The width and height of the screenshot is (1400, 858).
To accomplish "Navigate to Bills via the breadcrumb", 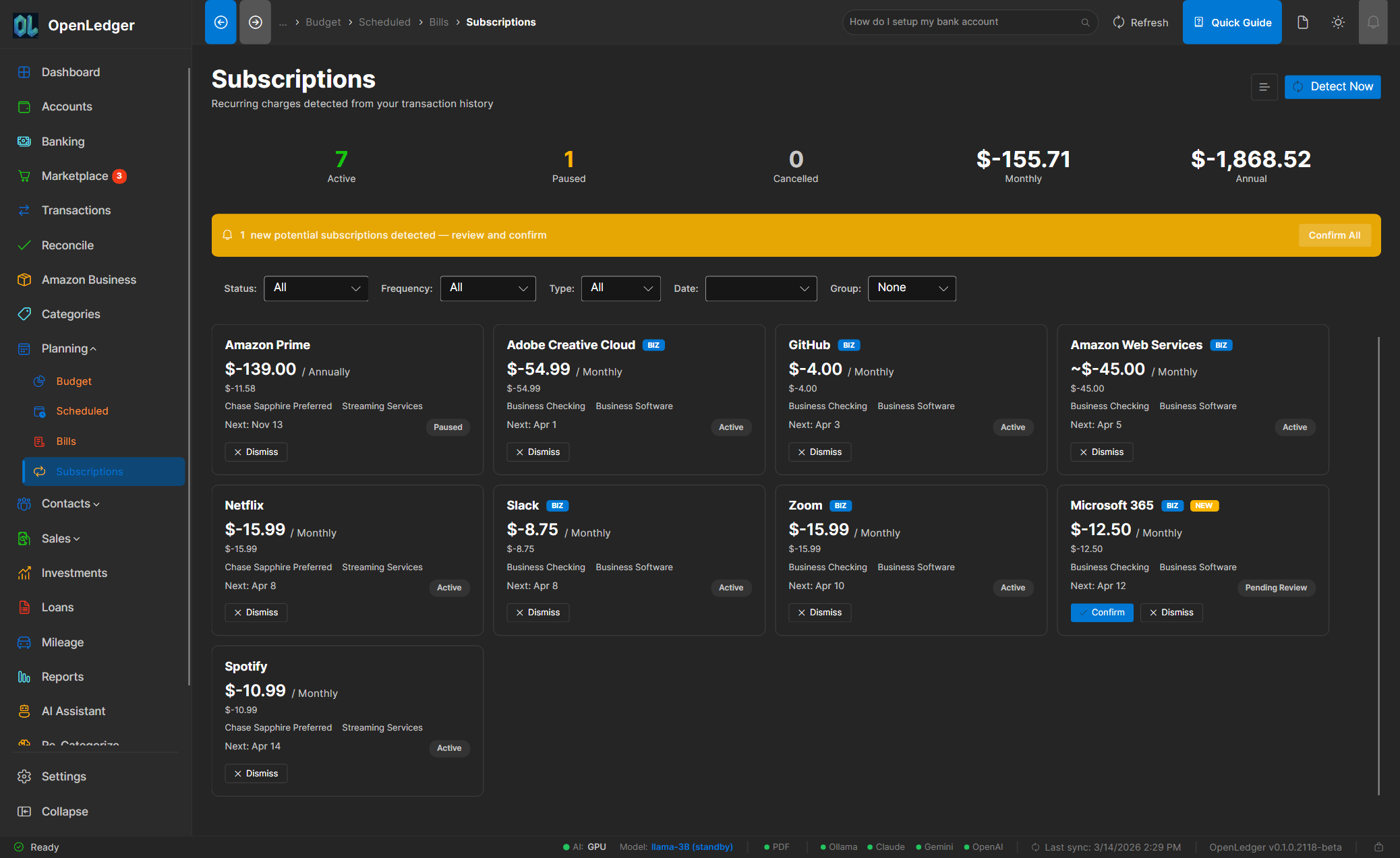I will tap(438, 22).
